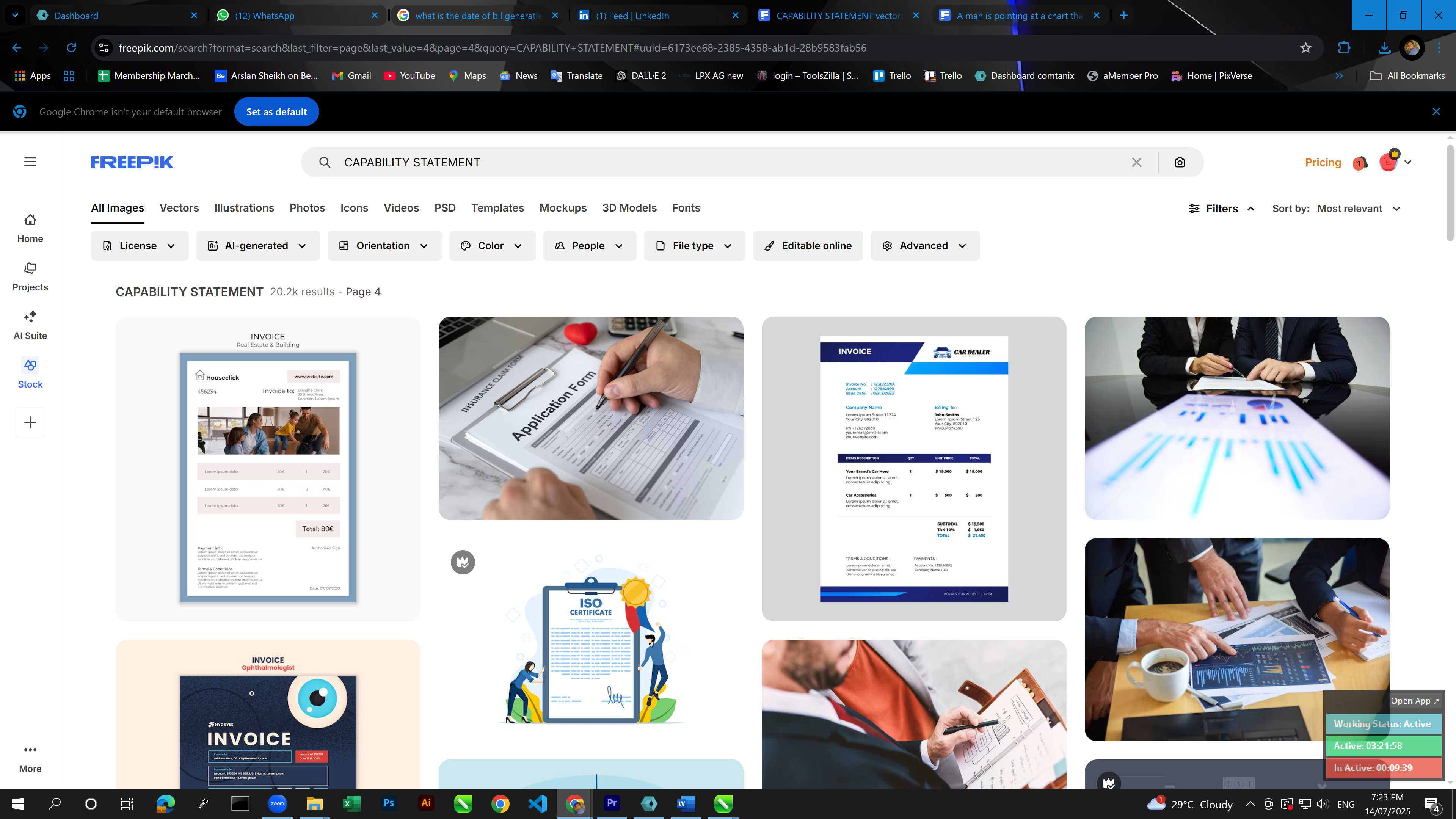Switch to the 3D Models tab

630,208
